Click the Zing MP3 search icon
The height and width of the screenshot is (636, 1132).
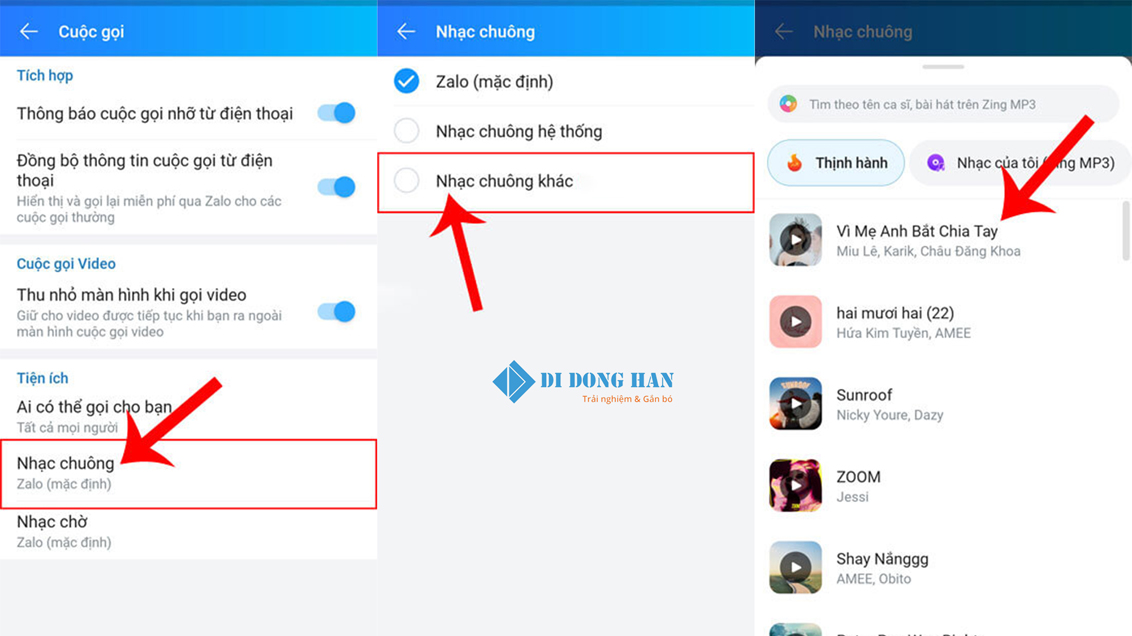pyautogui.click(x=789, y=104)
